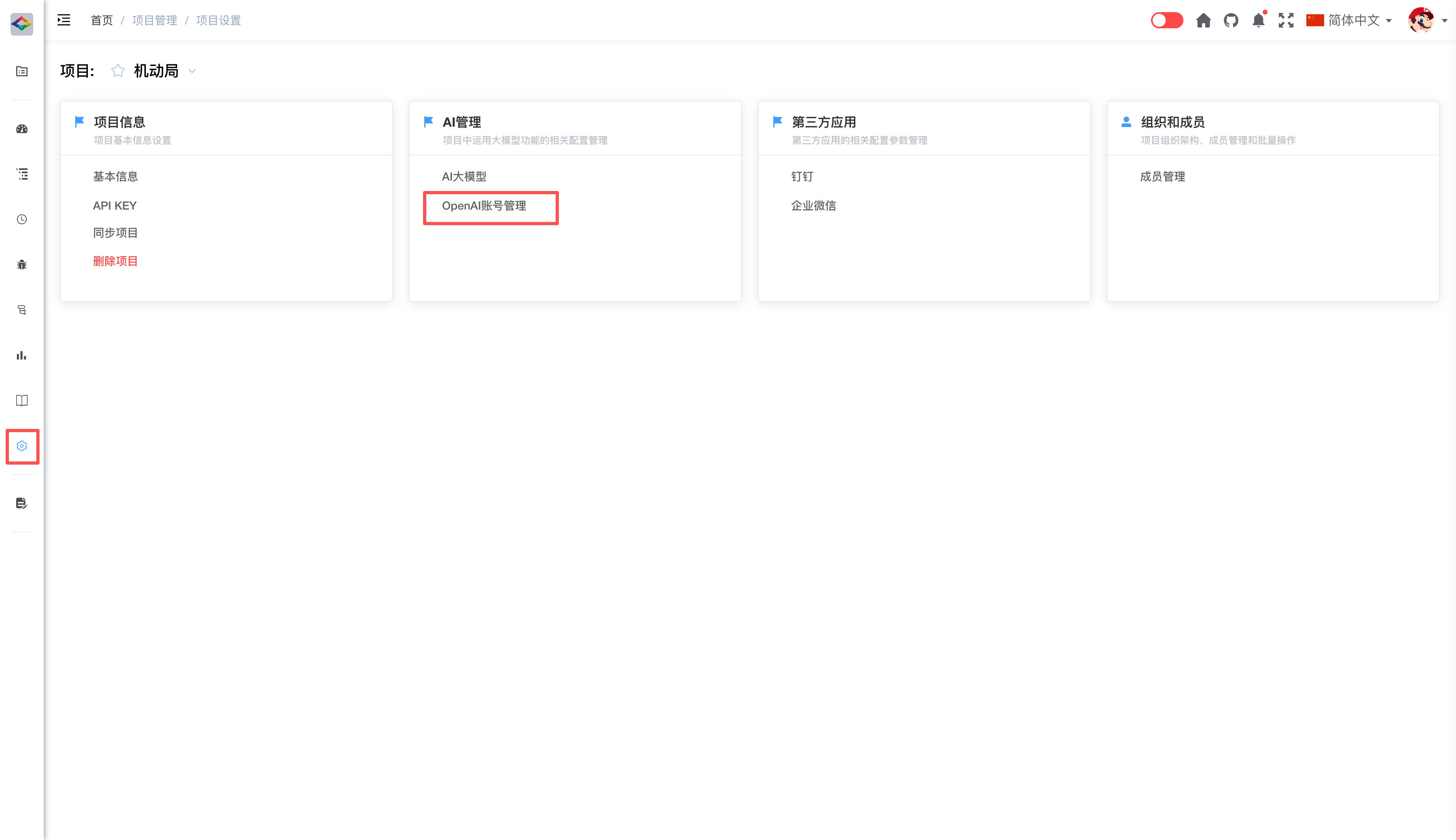Viewport: 1456px width, 840px height.
Task: Open 成员管理 under 组织和成员
Action: (1162, 176)
